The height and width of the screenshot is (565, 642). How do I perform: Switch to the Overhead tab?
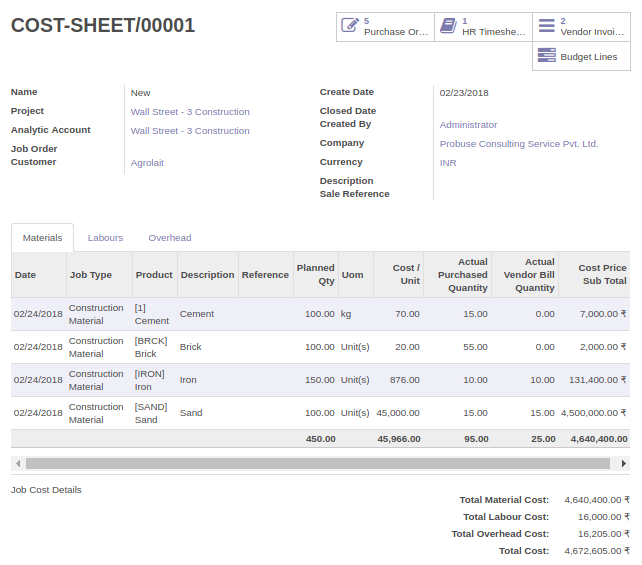pyautogui.click(x=170, y=238)
